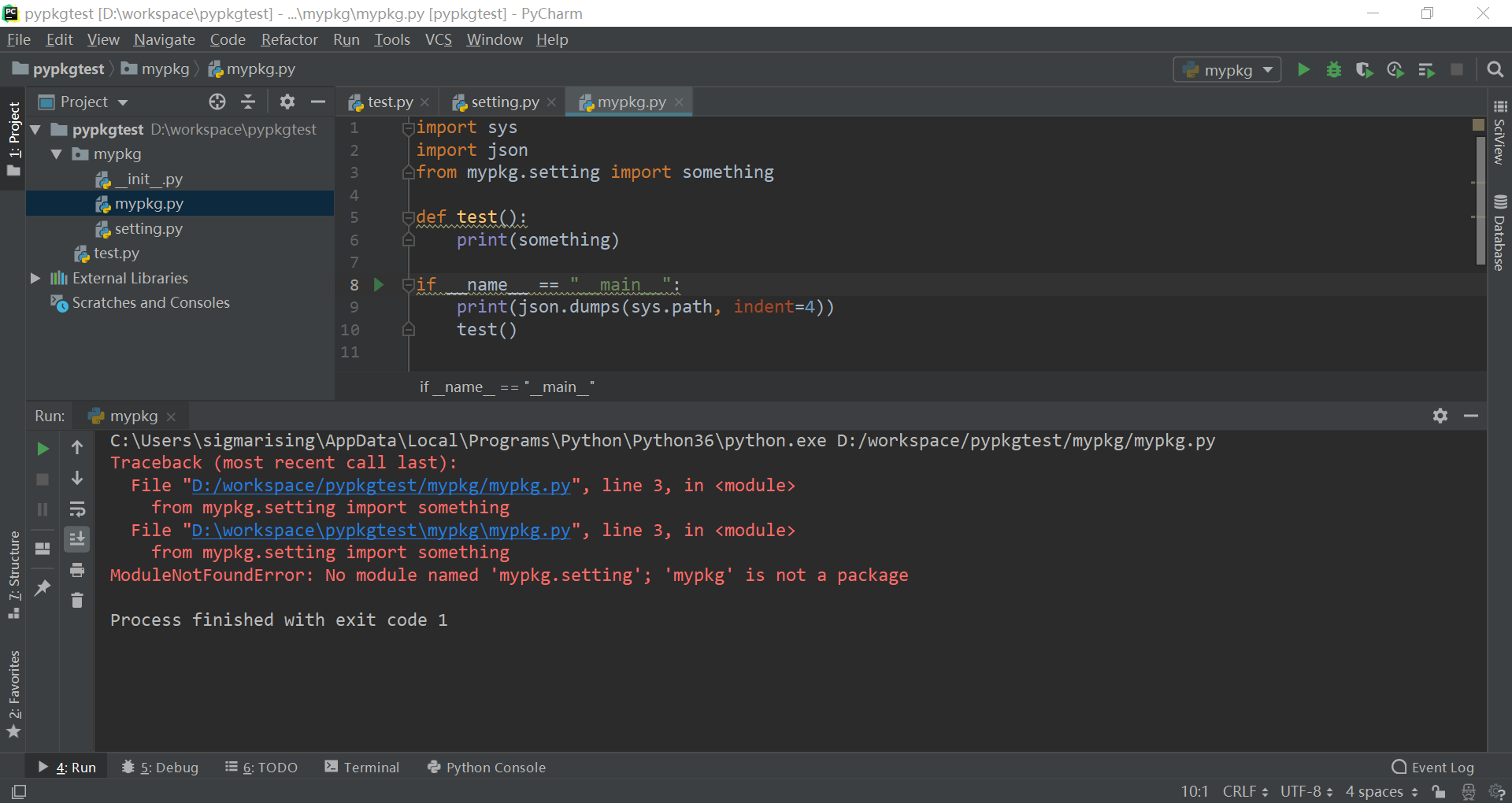Toggle scroll to end of console
This screenshot has height=803, width=1512.
point(77,539)
